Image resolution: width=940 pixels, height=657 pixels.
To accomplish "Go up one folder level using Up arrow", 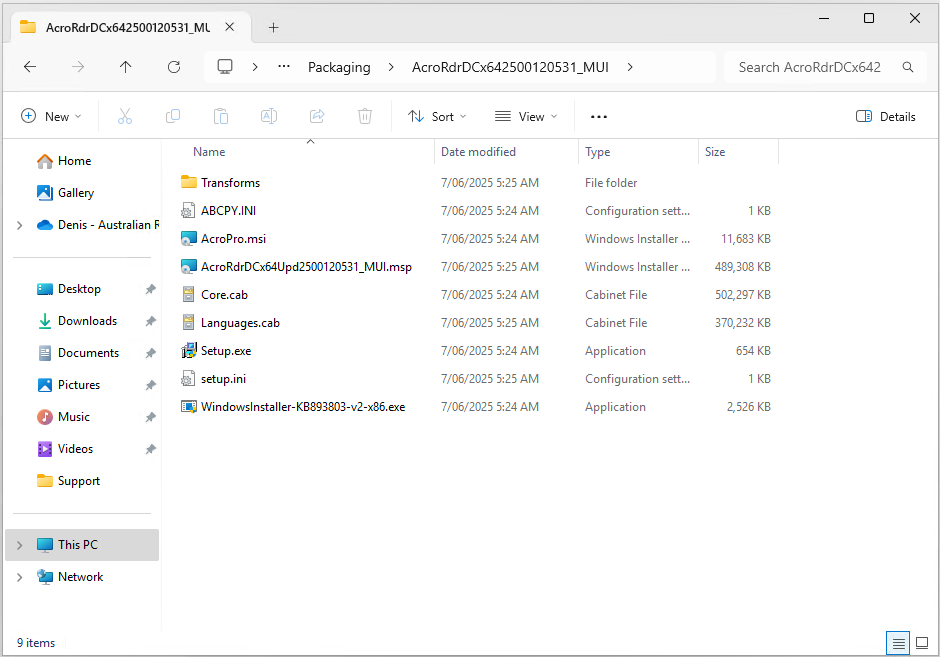I will [x=125, y=67].
